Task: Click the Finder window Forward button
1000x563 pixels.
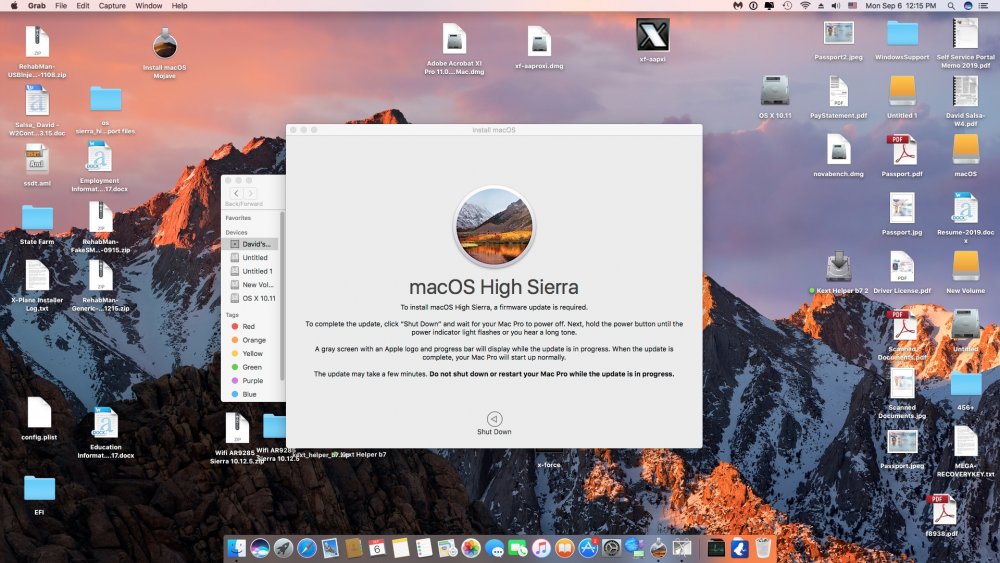Action: (x=251, y=193)
